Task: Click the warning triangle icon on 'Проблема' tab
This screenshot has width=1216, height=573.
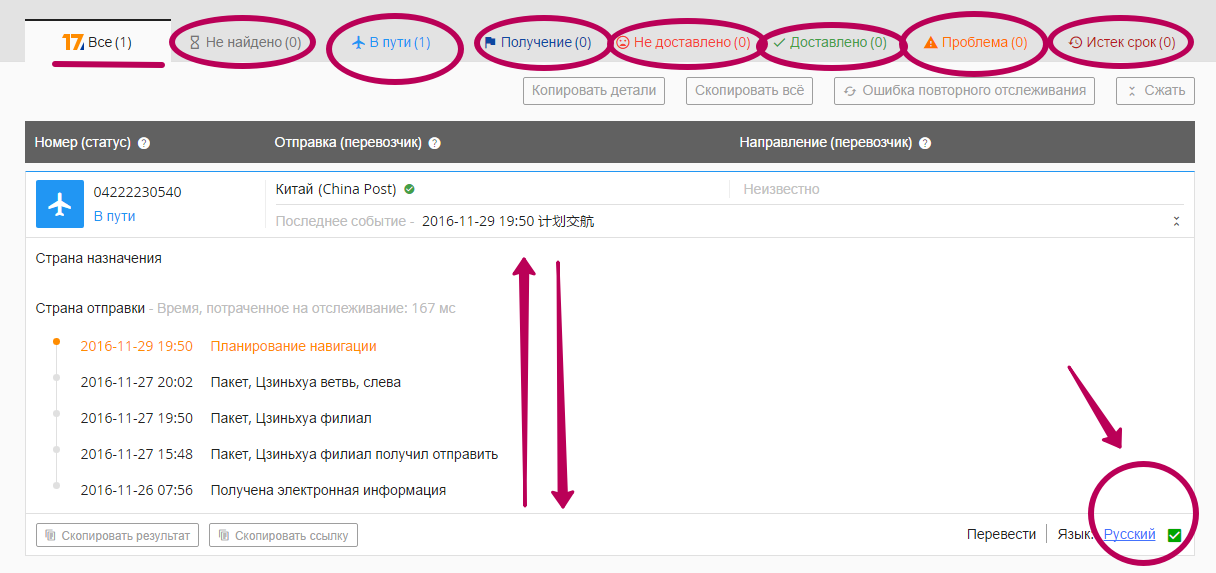Action: [x=931, y=43]
